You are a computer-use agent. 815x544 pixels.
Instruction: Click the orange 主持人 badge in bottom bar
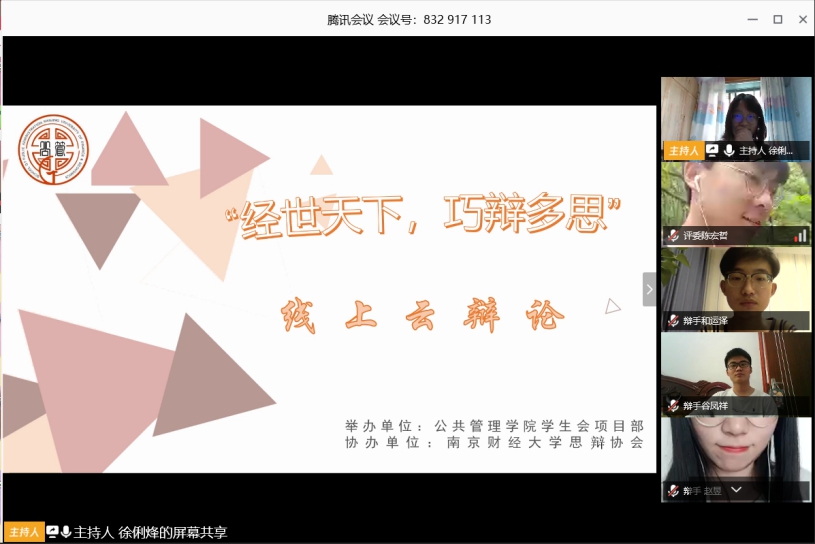click(x=23, y=532)
